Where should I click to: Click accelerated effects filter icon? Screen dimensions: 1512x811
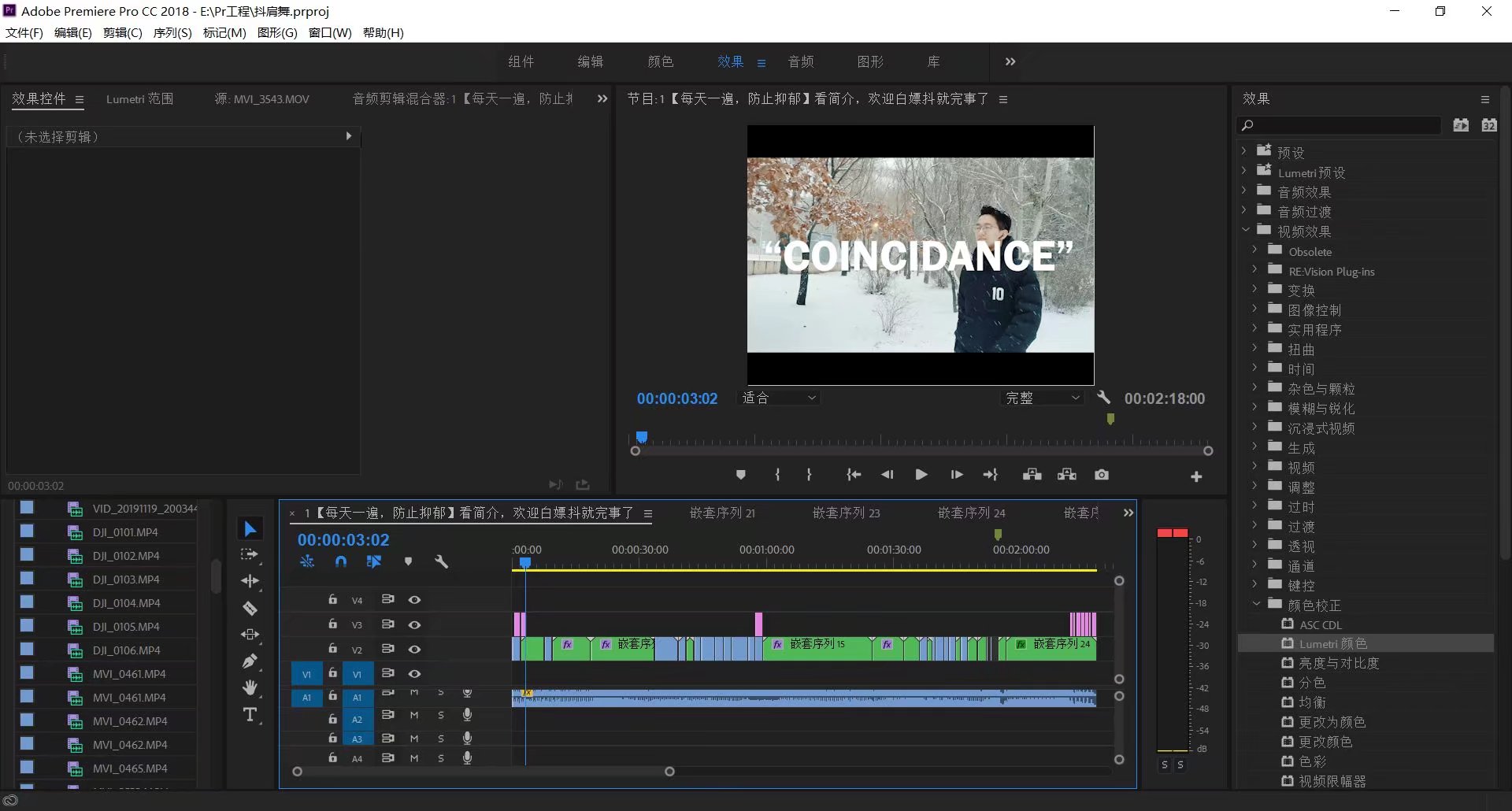coord(1461,125)
